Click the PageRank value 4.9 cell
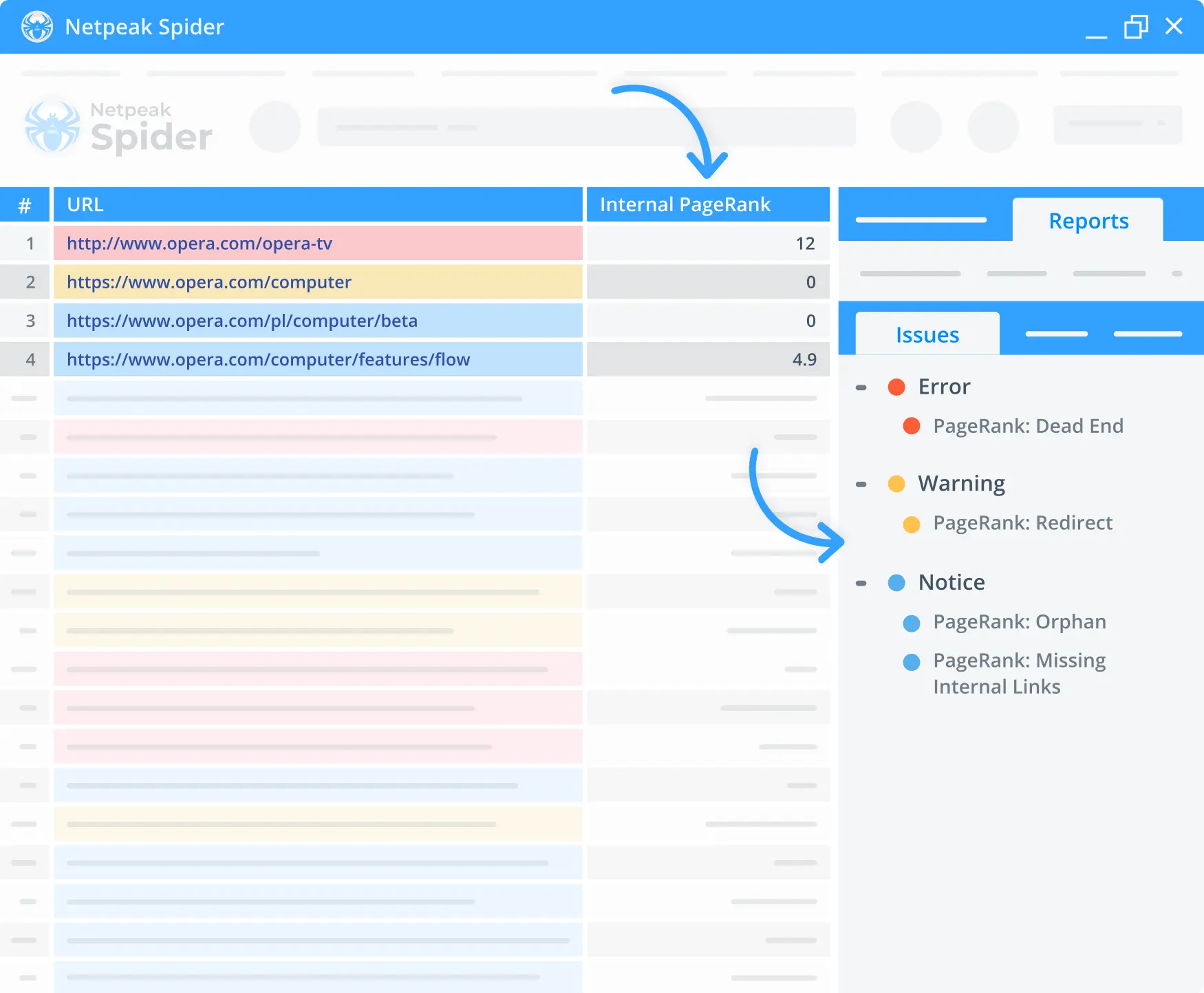 [x=708, y=359]
